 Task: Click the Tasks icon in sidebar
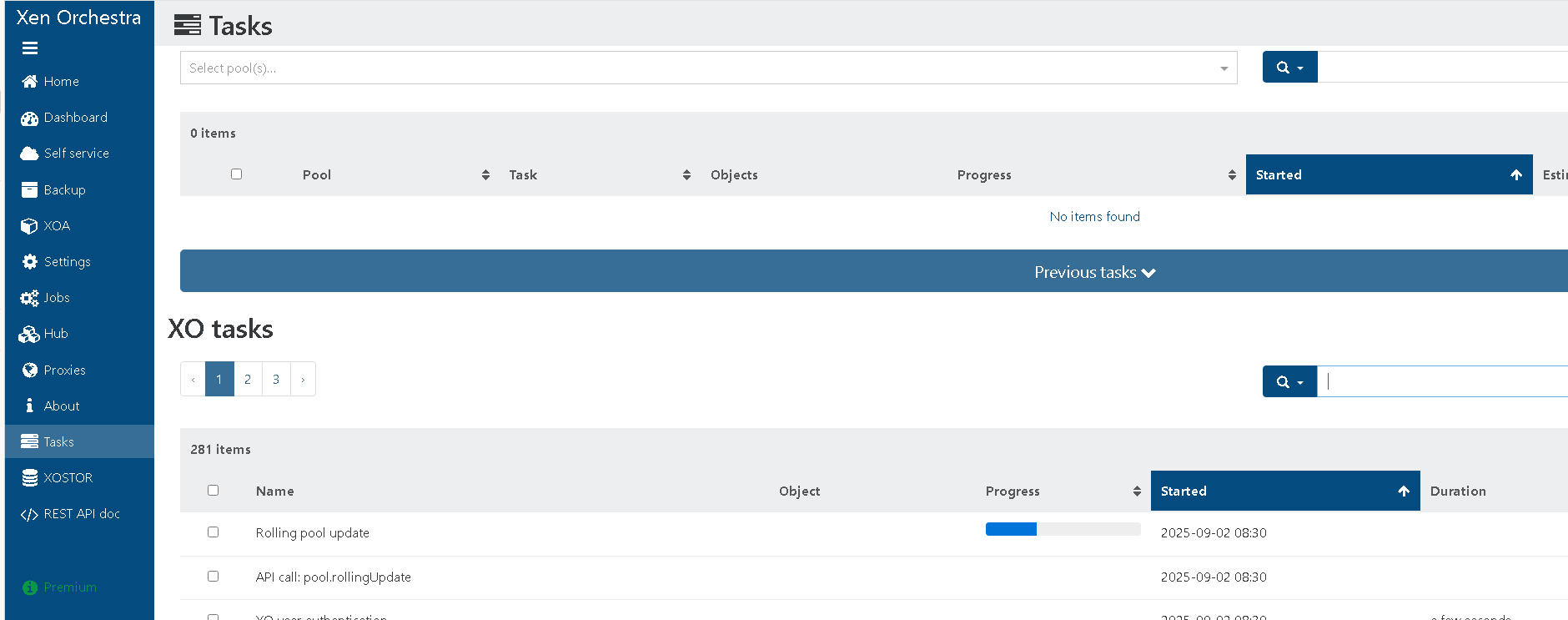click(30, 441)
